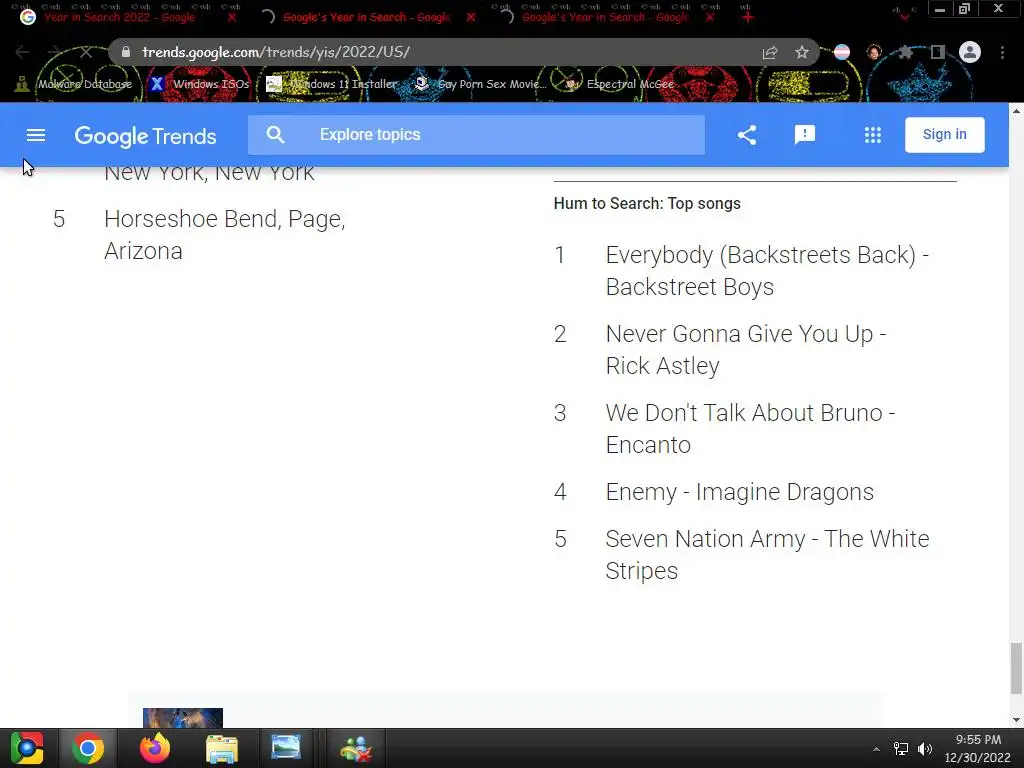
Task: Open Chrome three-dot menu
Action: pyautogui.click(x=1002, y=52)
